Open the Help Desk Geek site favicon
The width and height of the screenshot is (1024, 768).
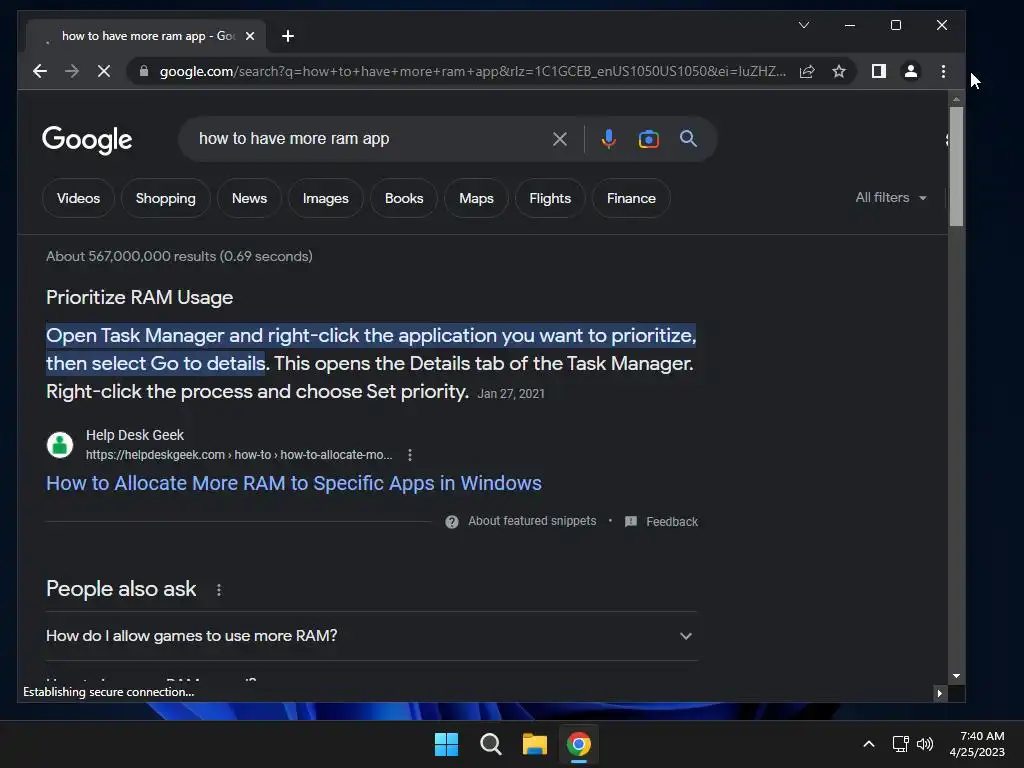(60, 445)
